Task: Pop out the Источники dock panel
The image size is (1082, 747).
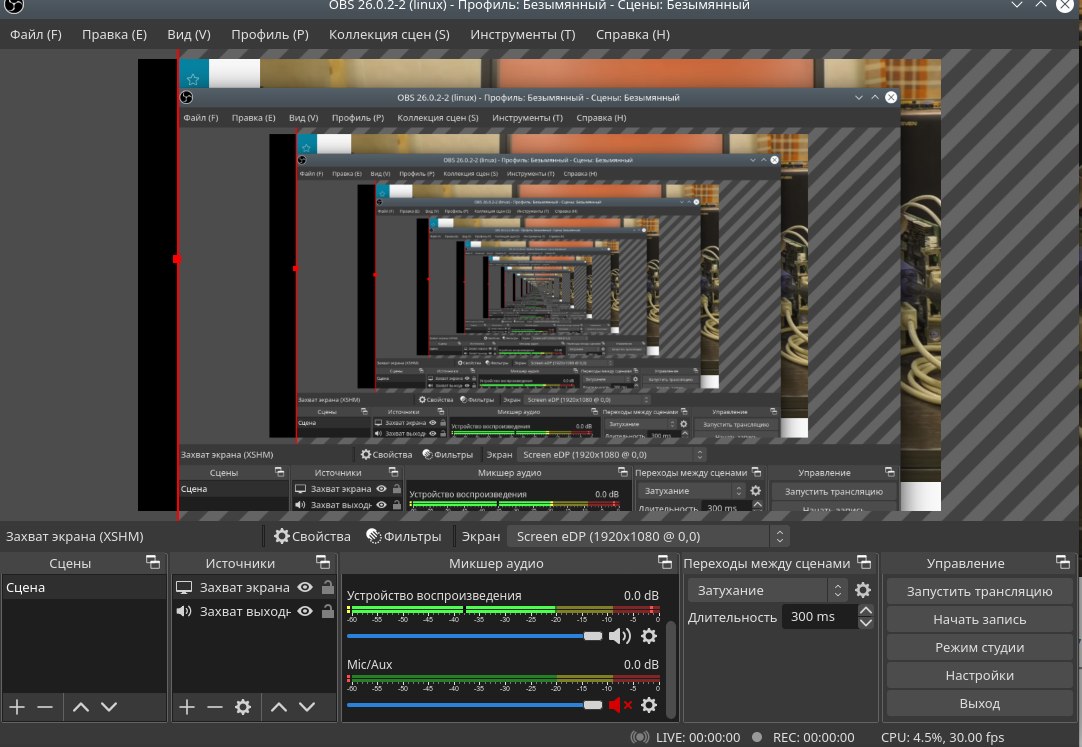Action: (322, 562)
